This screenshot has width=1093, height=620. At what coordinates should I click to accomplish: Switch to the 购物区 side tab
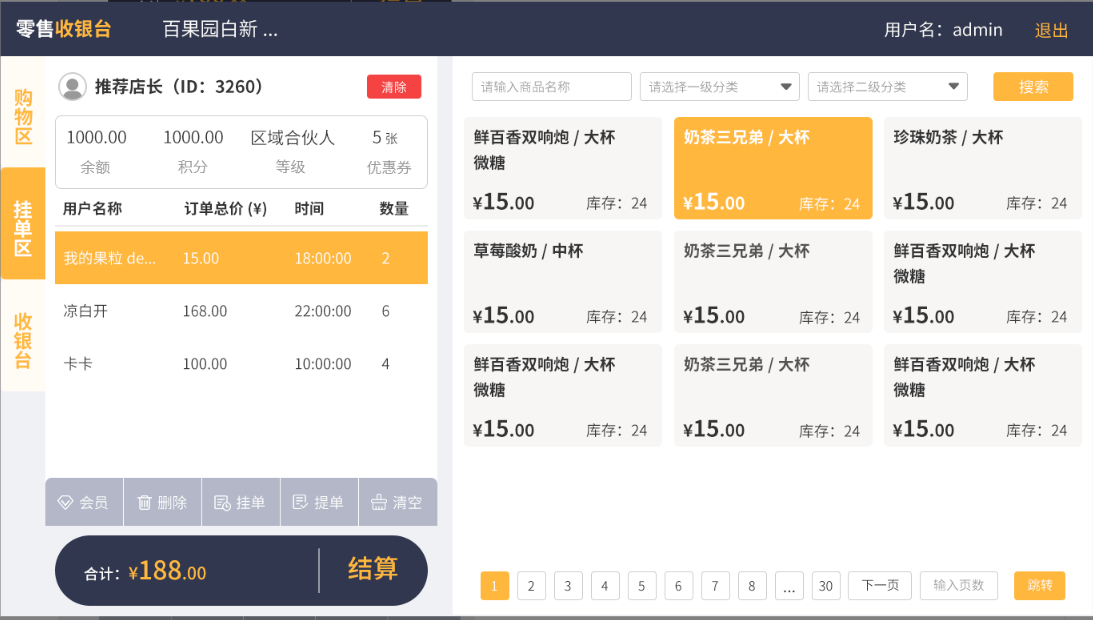[23, 117]
